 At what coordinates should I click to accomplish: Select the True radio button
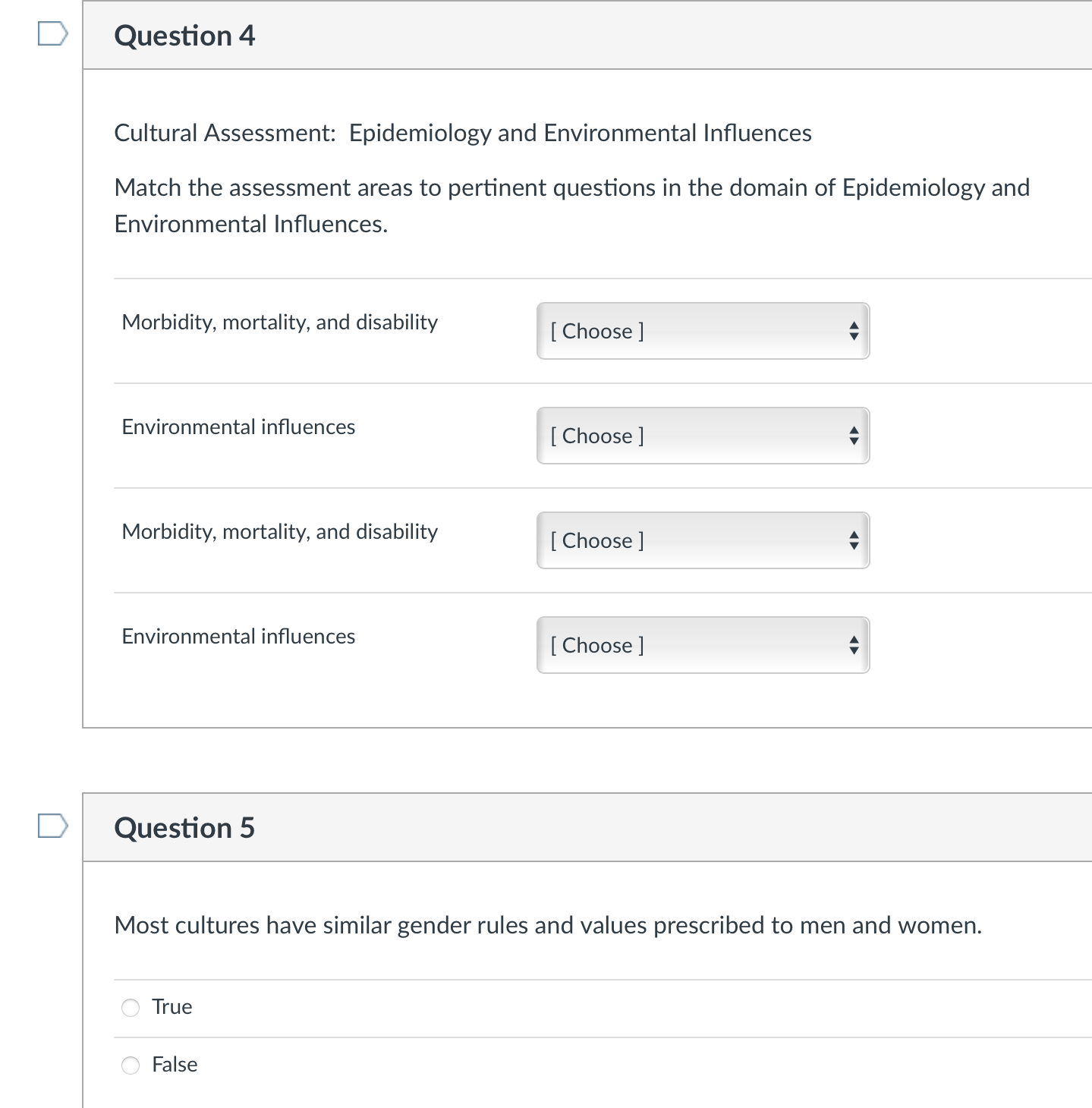(x=131, y=1007)
